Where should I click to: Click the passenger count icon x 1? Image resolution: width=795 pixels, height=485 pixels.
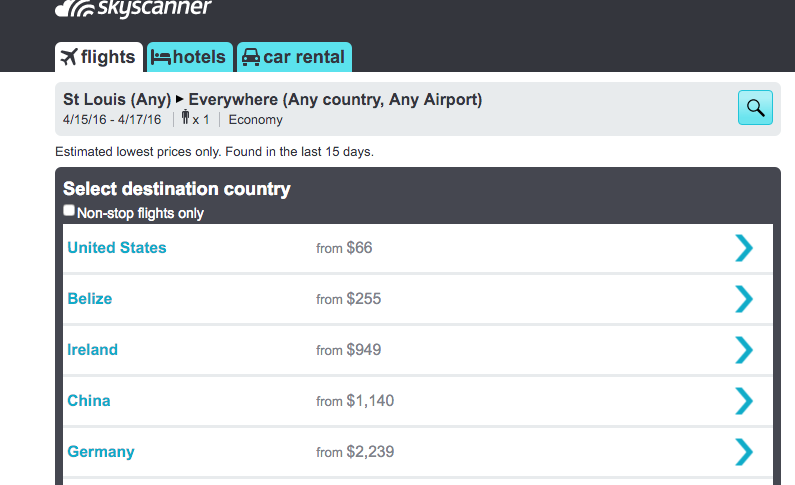[195, 119]
